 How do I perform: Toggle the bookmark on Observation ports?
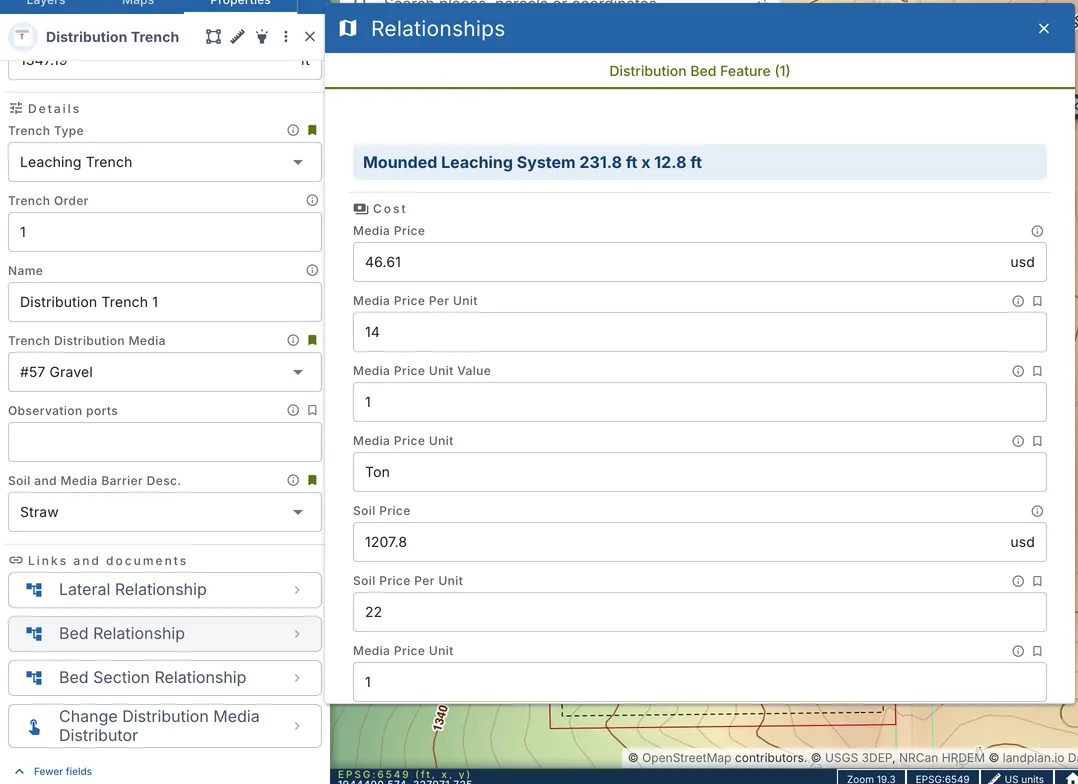coord(312,410)
